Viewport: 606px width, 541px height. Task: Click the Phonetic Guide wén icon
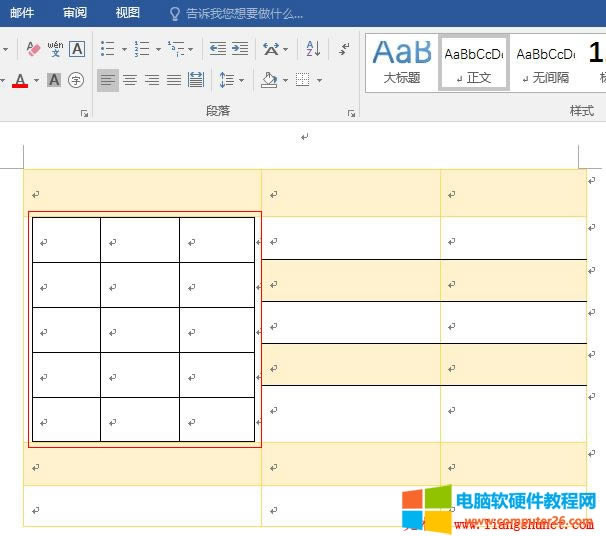coord(55,49)
